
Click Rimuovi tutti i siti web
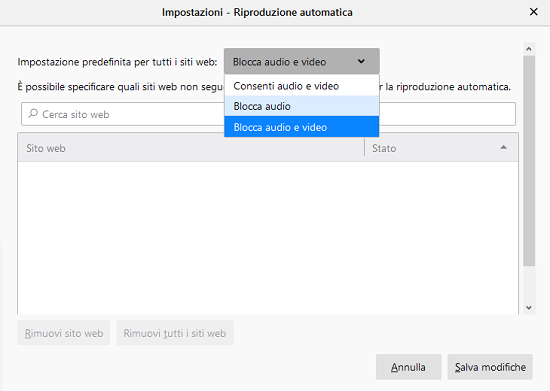pos(175,333)
